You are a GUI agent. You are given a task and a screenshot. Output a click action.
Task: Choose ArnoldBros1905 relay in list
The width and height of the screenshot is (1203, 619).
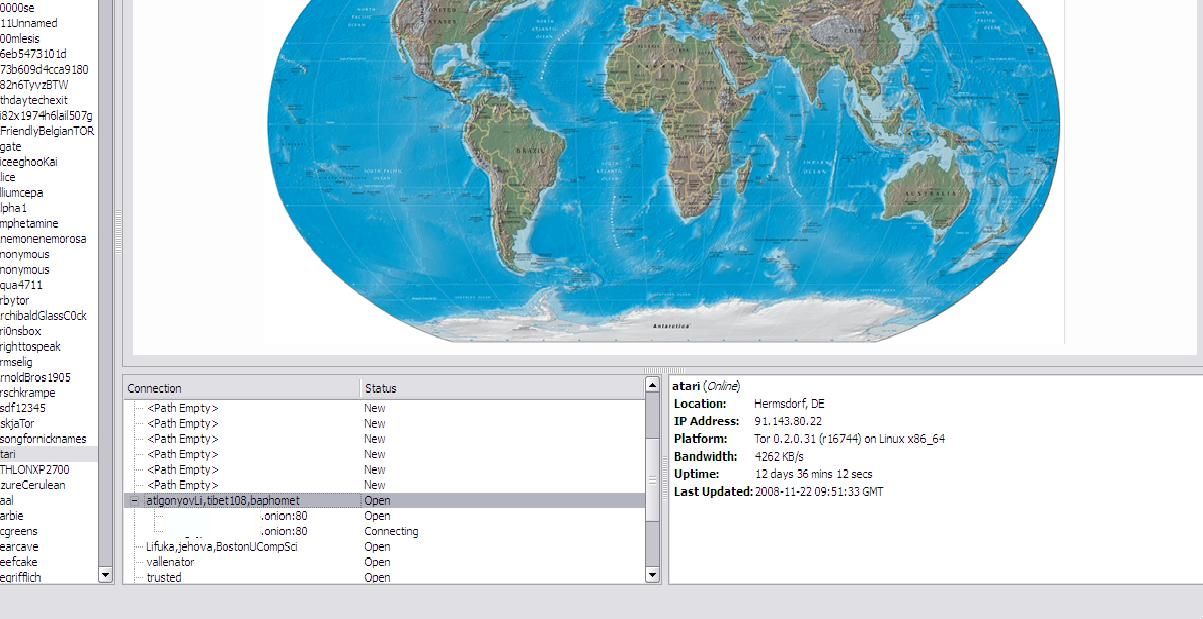35,378
